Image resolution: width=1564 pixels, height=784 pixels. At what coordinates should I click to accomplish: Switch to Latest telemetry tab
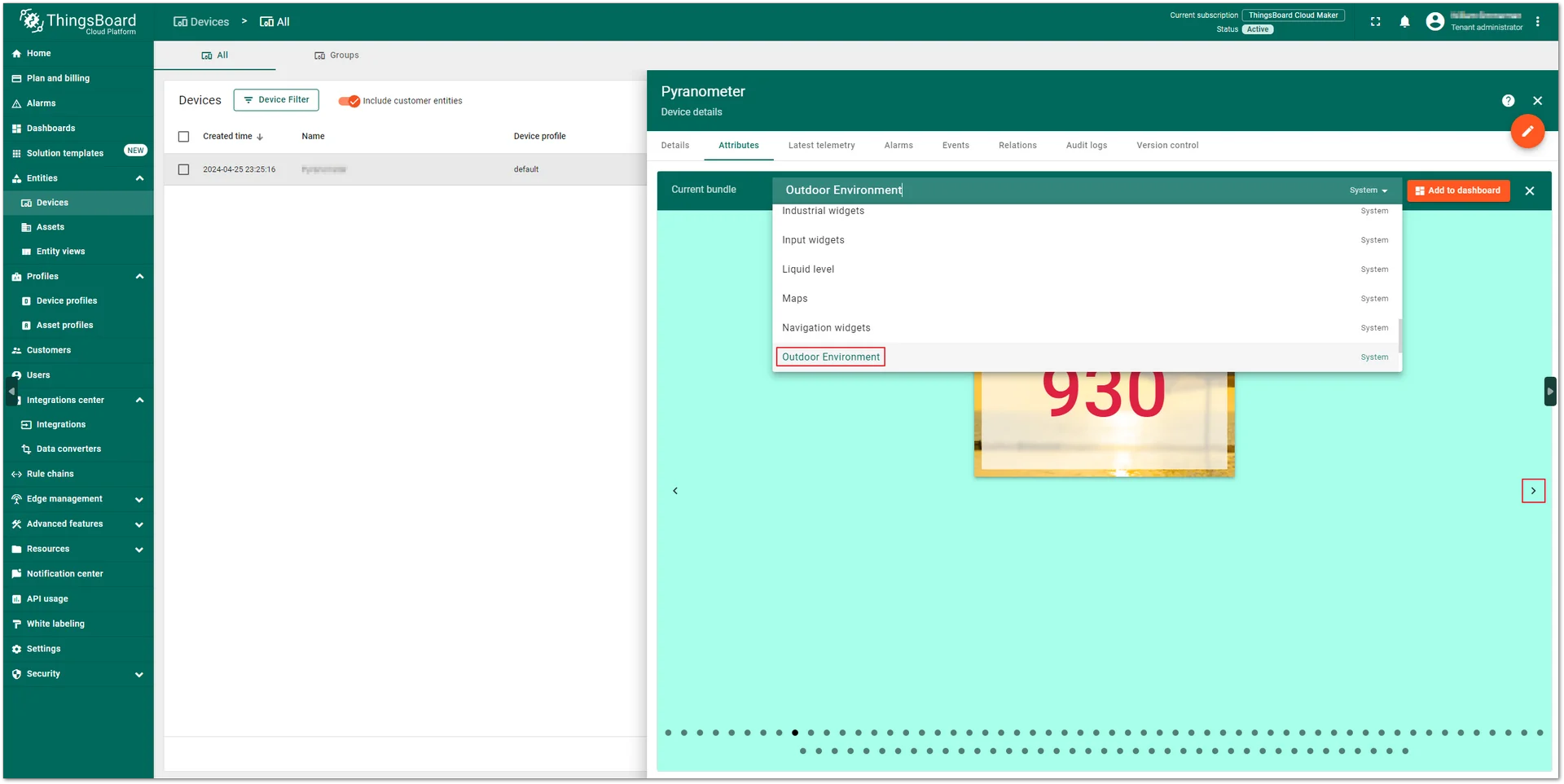(x=821, y=146)
